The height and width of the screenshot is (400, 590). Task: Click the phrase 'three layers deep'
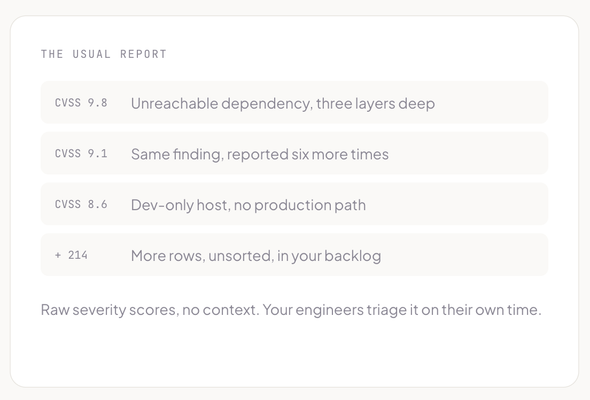[x=376, y=103]
